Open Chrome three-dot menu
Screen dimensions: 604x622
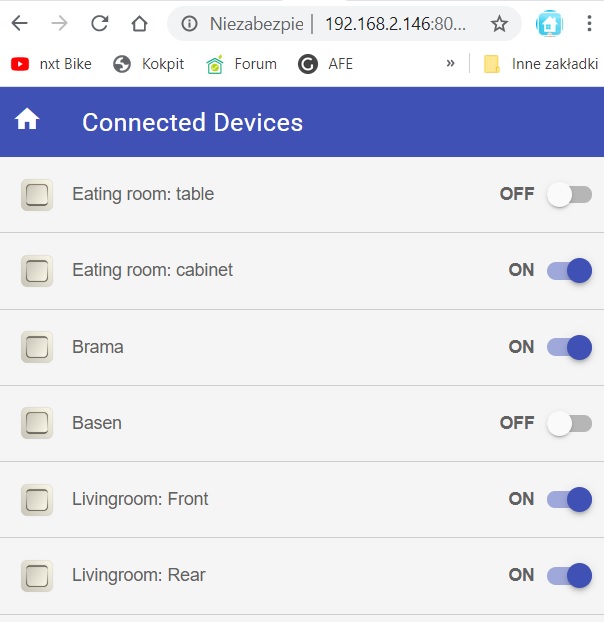click(x=589, y=23)
